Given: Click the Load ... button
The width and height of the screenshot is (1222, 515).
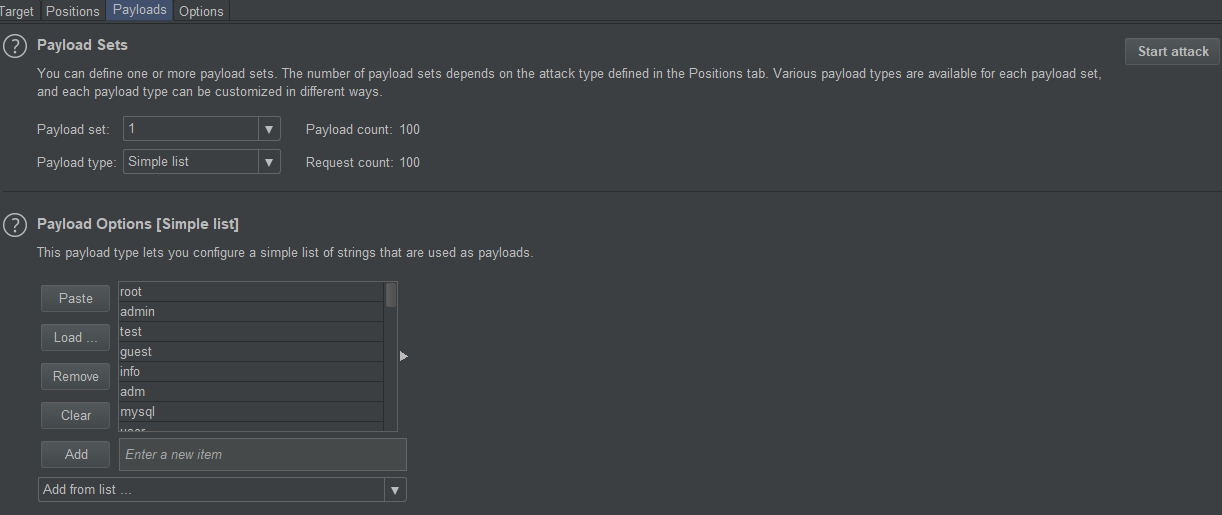Looking at the screenshot, I should click(x=75, y=338).
